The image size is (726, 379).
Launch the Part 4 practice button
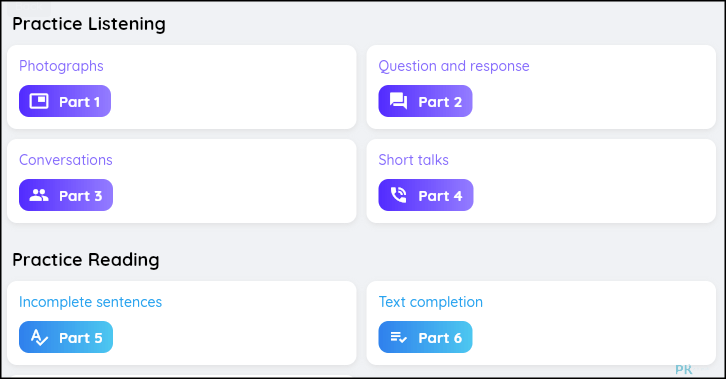(x=426, y=195)
